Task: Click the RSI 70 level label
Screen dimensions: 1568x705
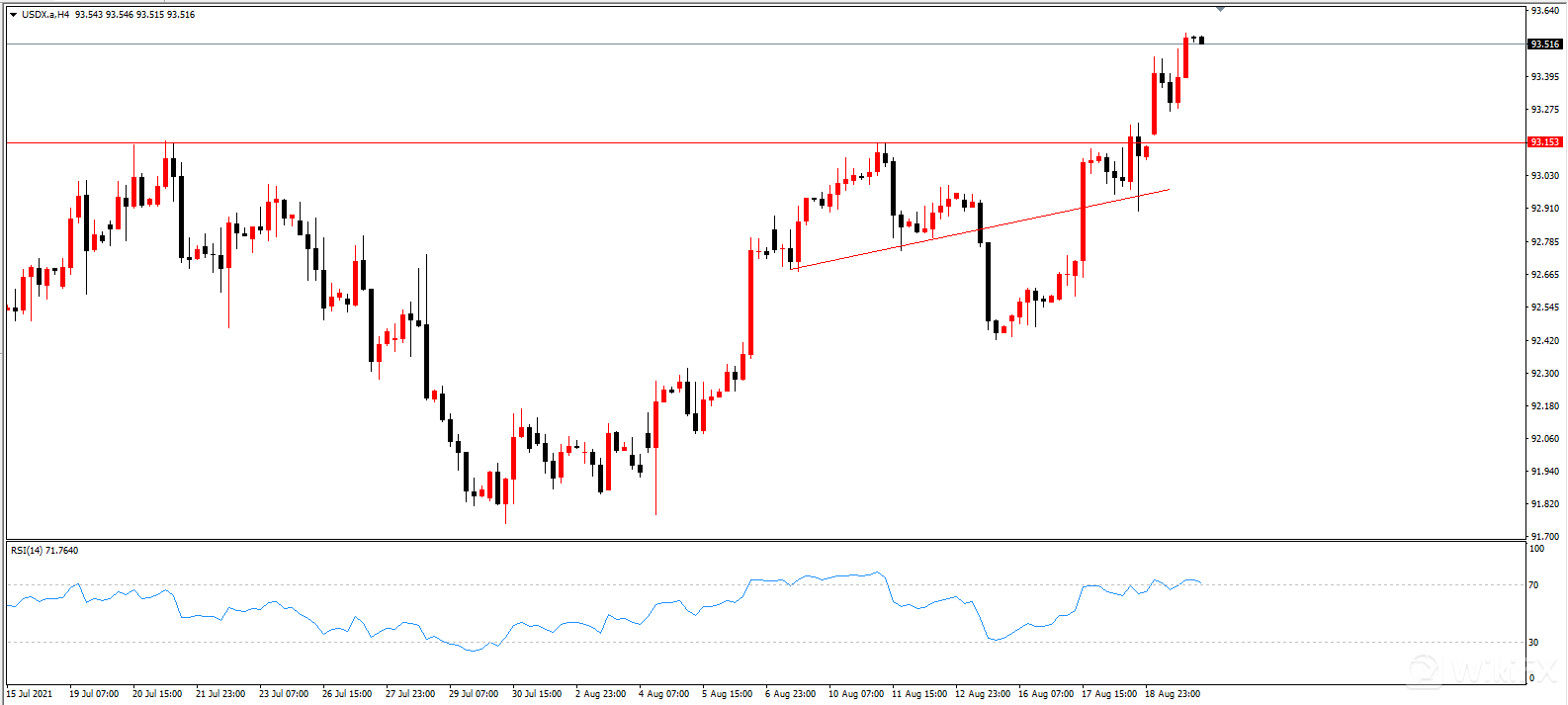Action: click(x=1533, y=585)
